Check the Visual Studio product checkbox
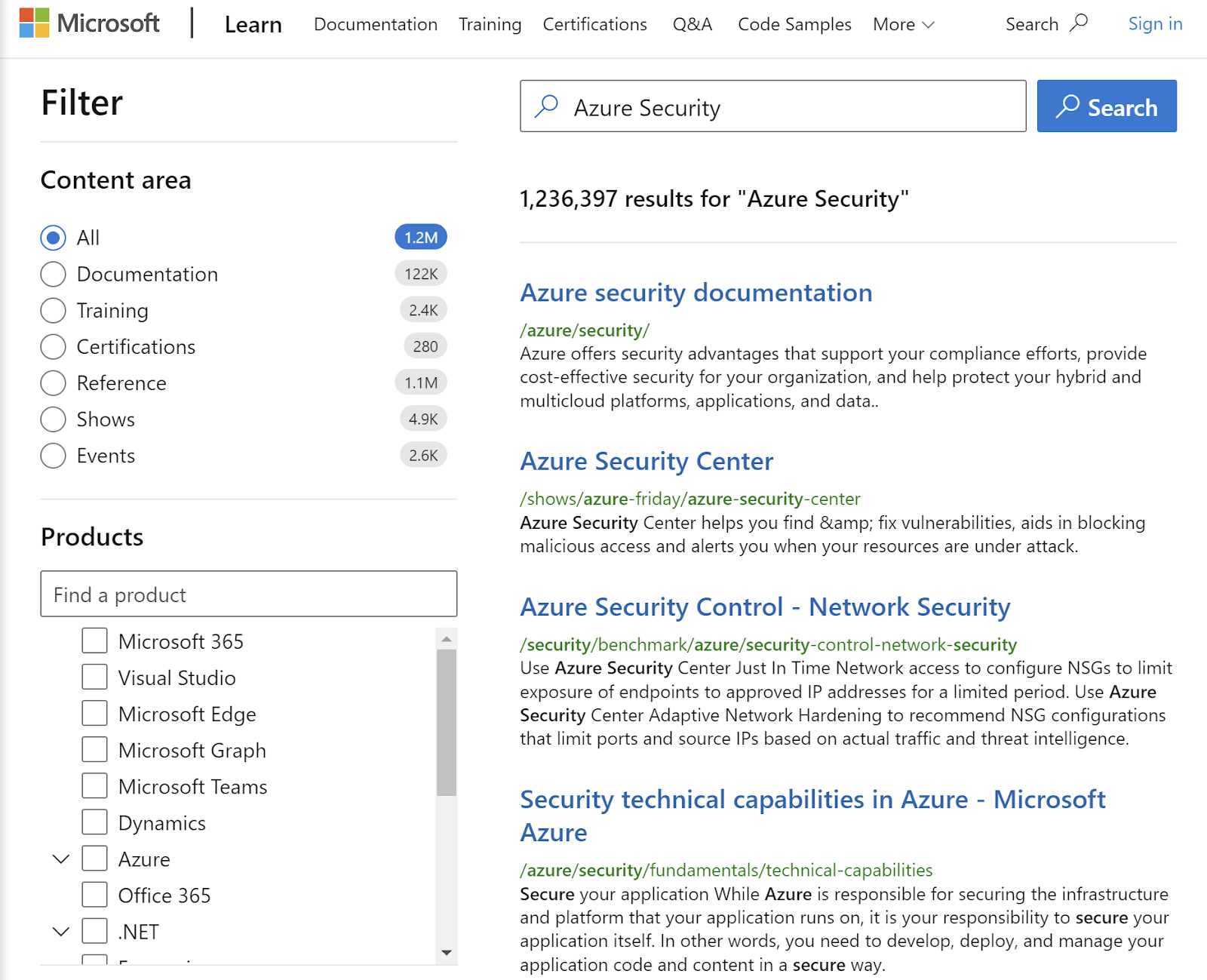 click(x=94, y=677)
